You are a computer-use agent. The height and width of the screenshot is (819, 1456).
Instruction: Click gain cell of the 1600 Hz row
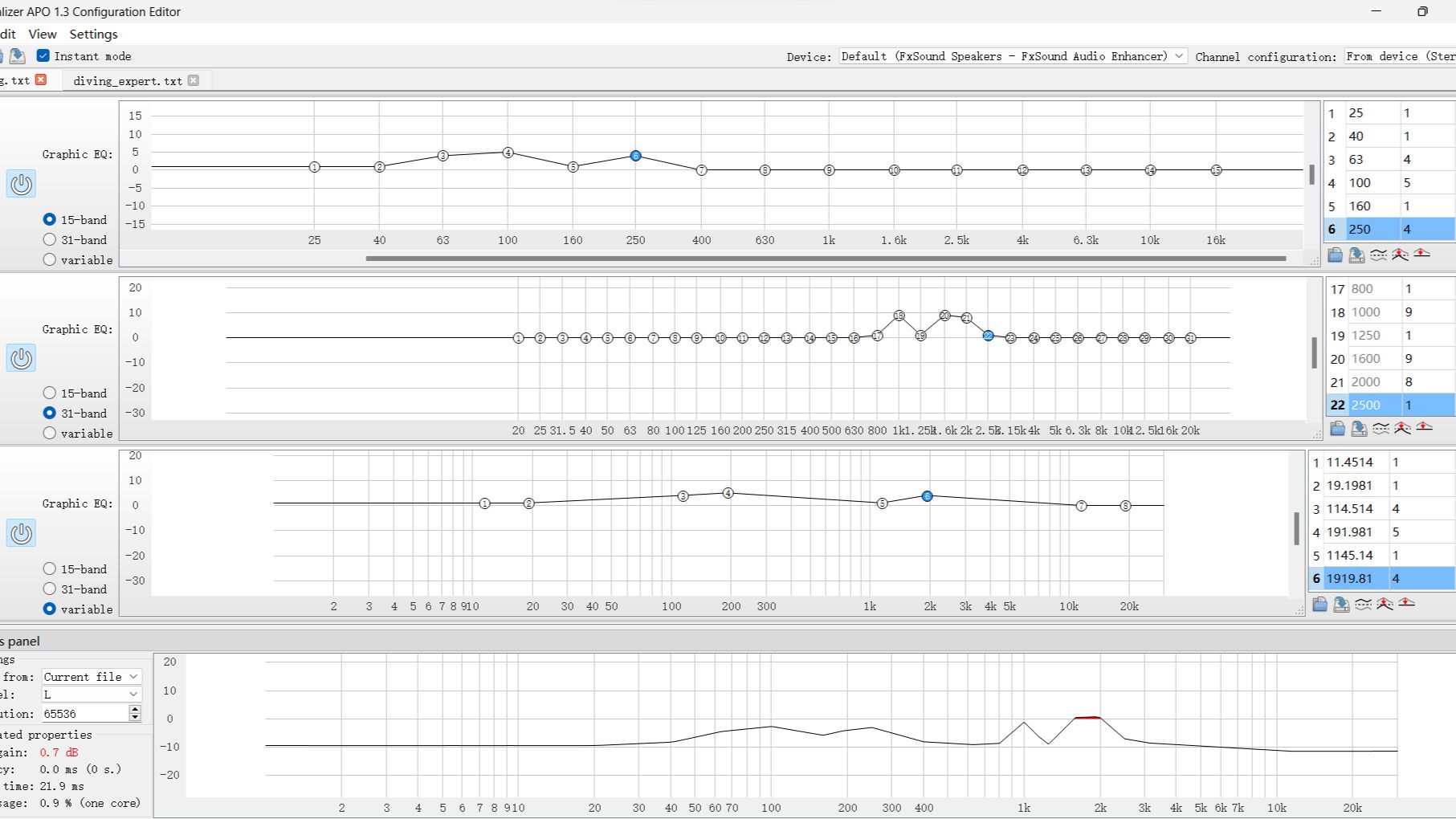[x=1429, y=359]
